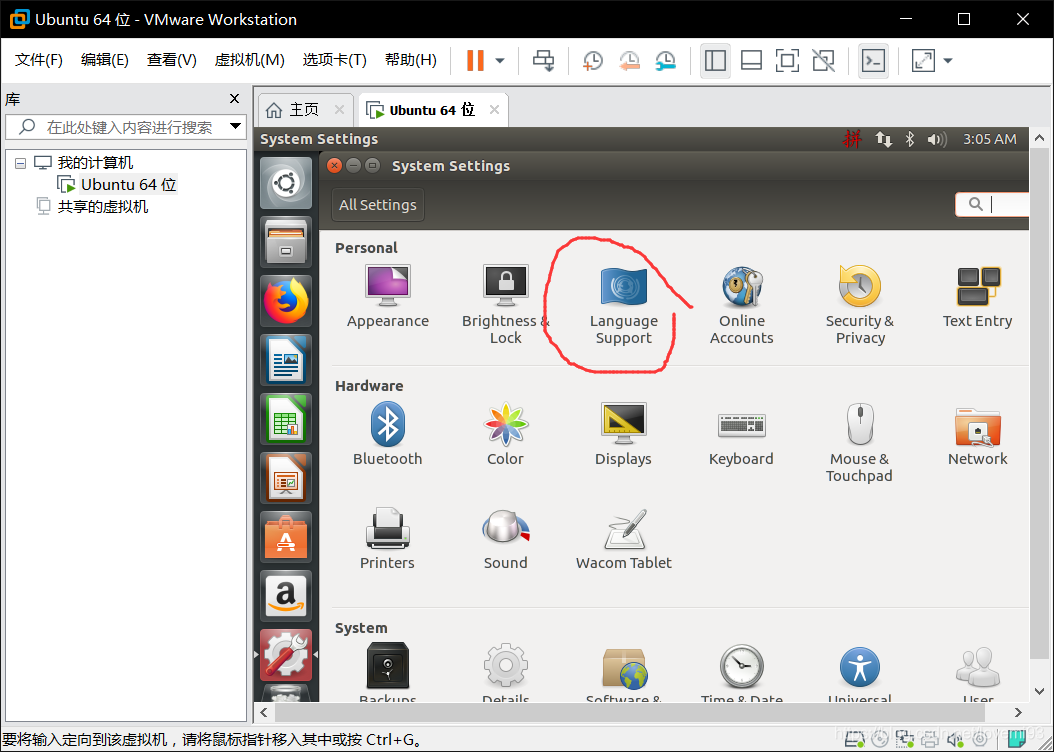The height and width of the screenshot is (752, 1054).
Task: Open Time & Date clock icon
Action: click(741, 666)
